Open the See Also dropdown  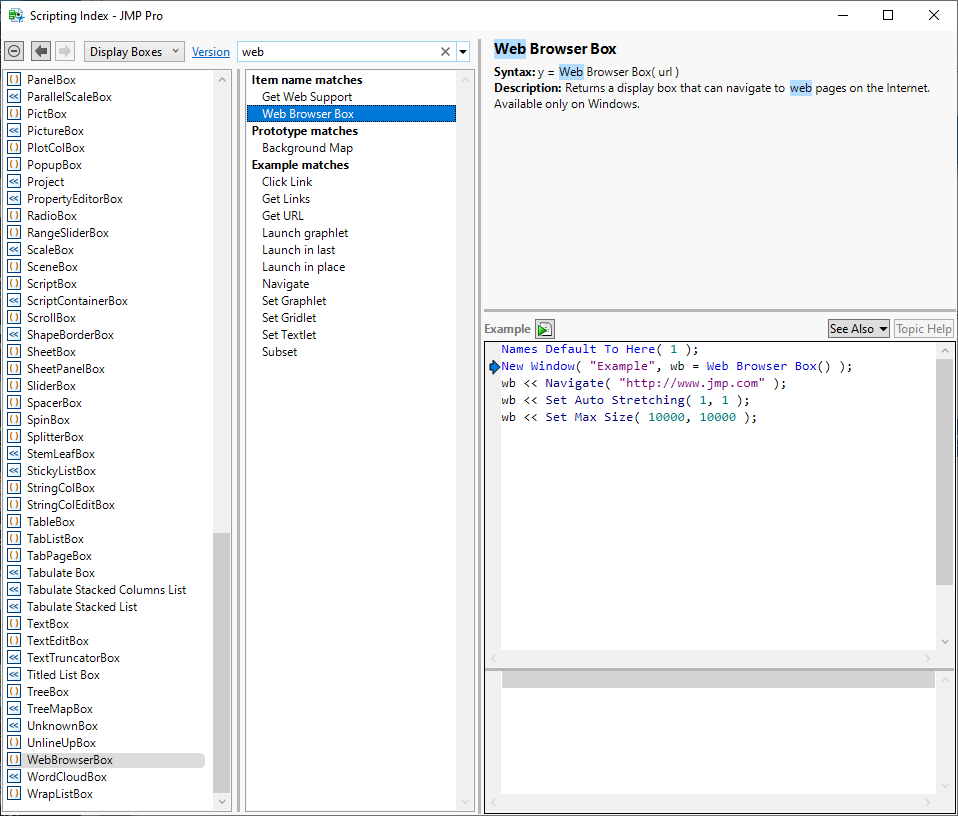pos(858,329)
